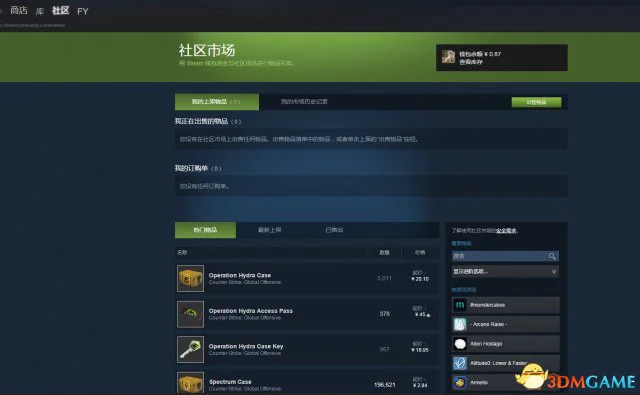Click the Operation Hydra Case Key name
This screenshot has height=395, width=640.
246,346
